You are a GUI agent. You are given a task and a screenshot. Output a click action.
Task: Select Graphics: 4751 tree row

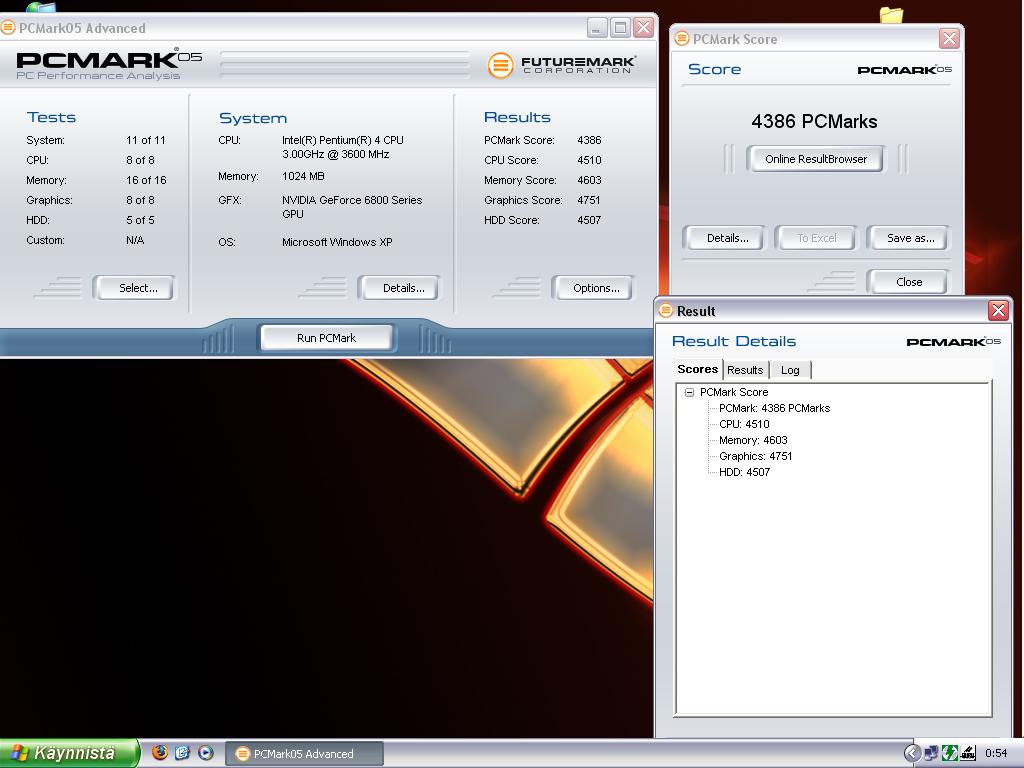click(x=755, y=456)
